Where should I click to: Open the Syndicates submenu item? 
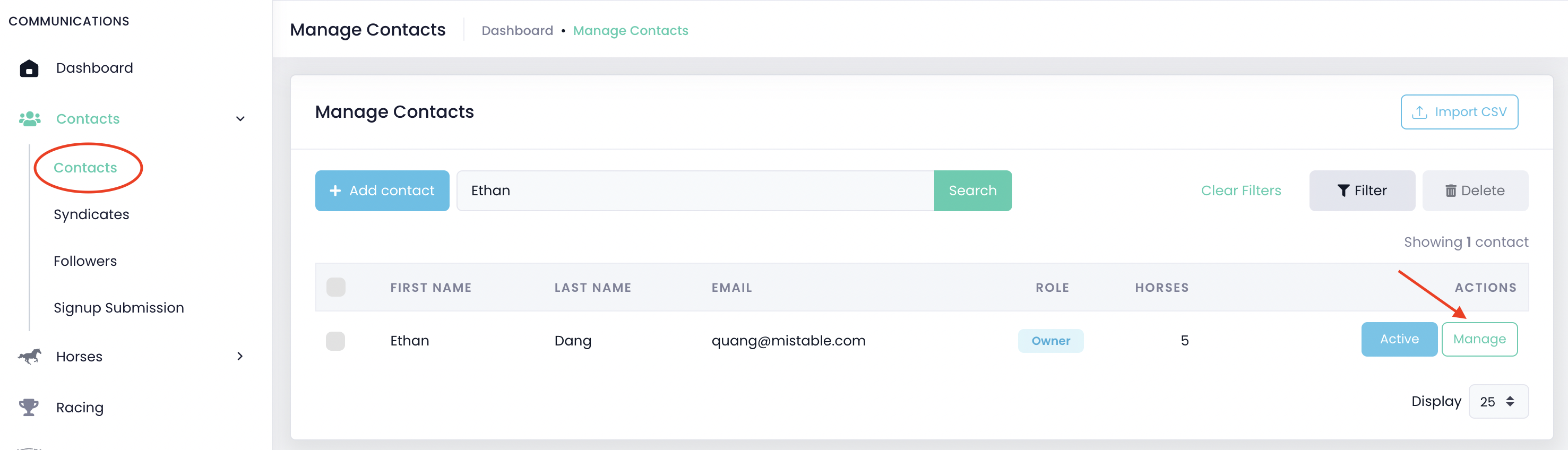91,214
